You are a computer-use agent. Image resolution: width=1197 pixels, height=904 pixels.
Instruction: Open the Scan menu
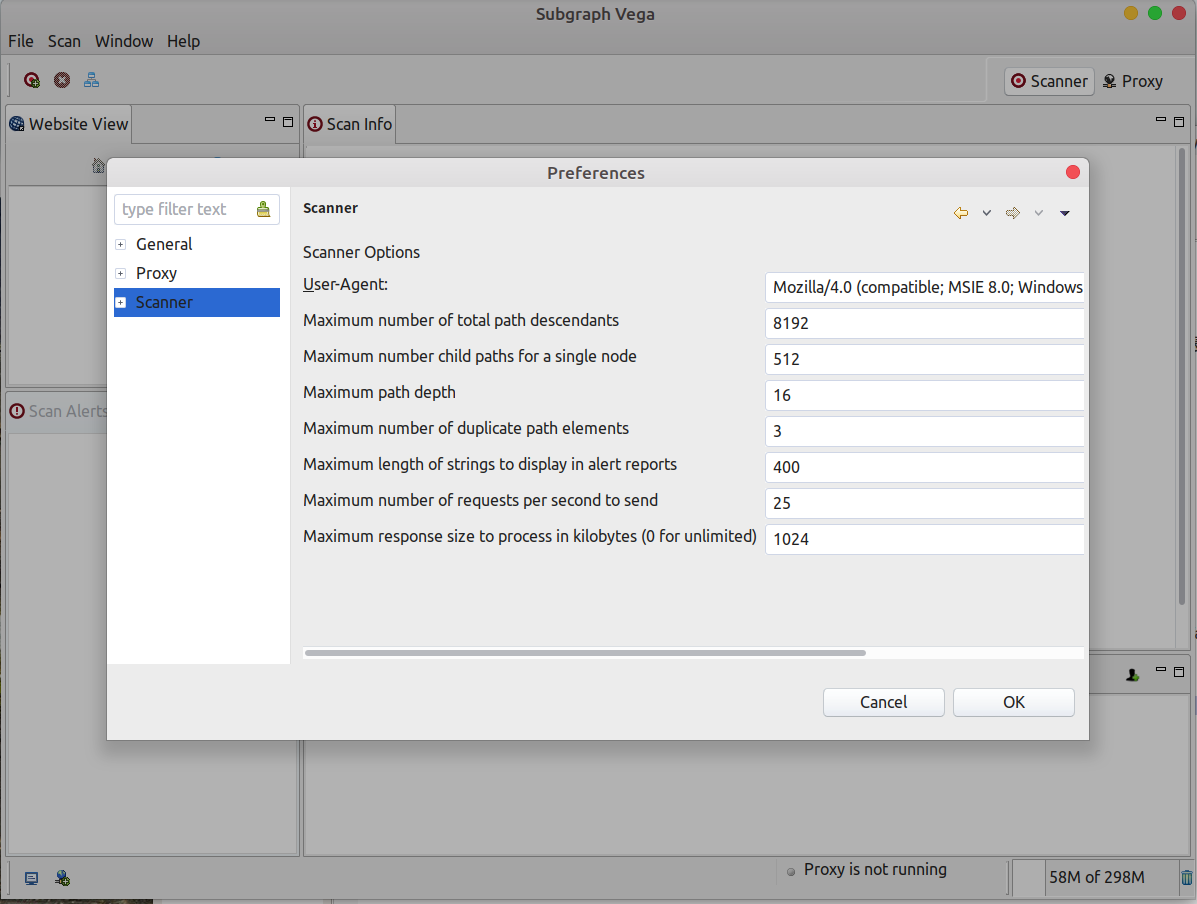point(64,41)
